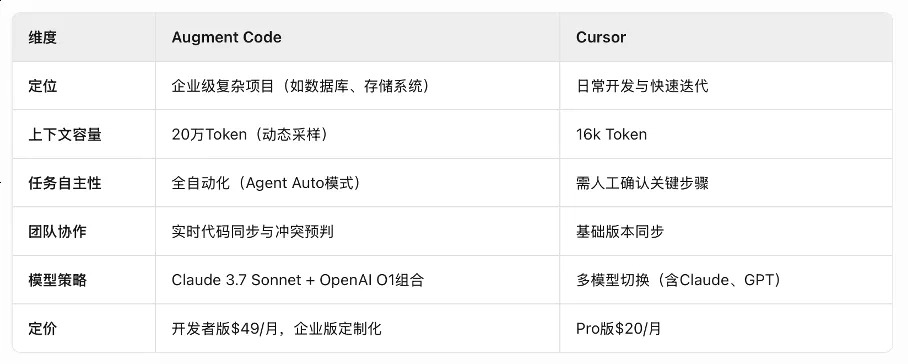The height and width of the screenshot is (364, 908).
Task: Select the 基础版本同步 cell
Action: pos(620,231)
